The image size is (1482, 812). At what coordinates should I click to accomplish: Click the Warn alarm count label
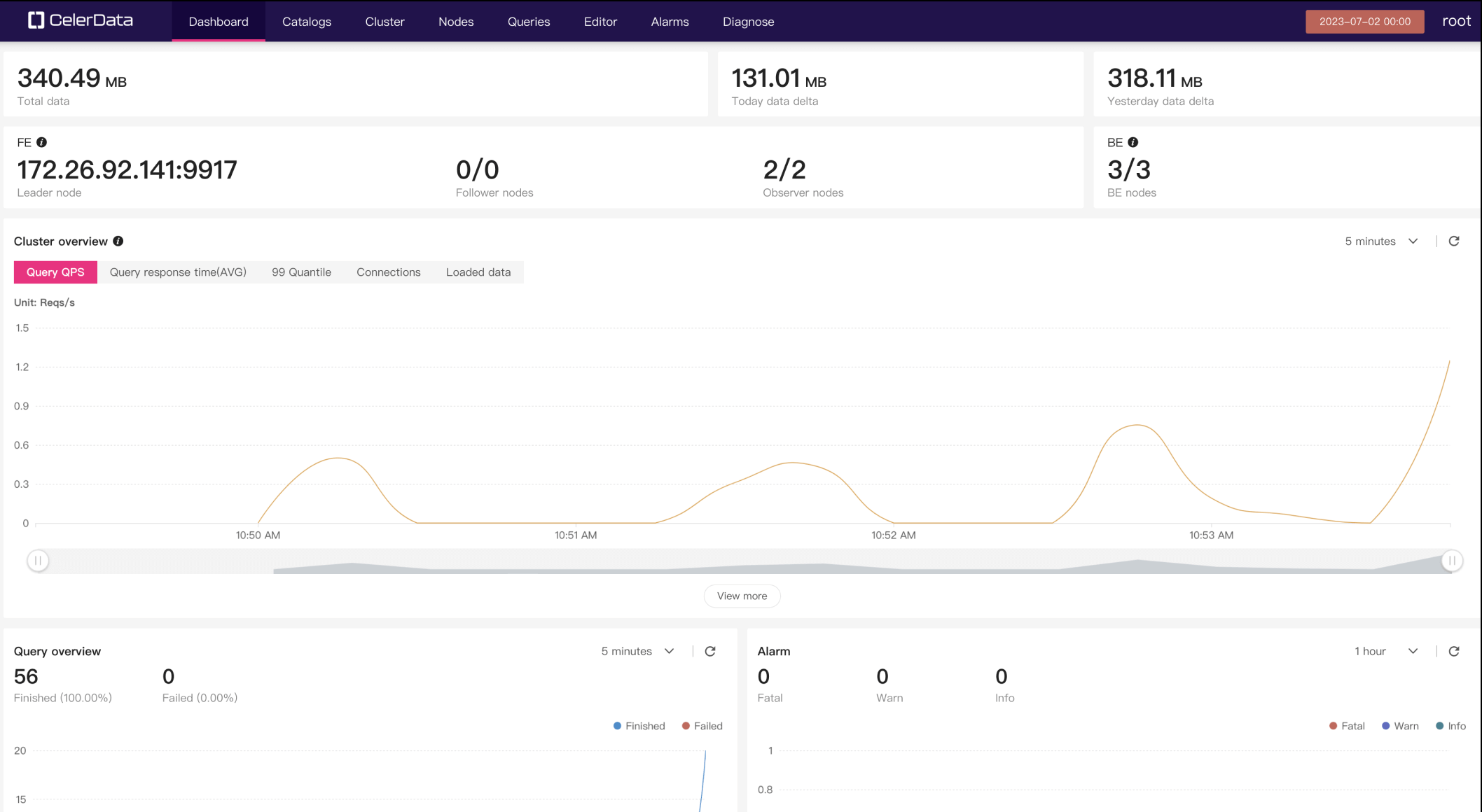[889, 698]
